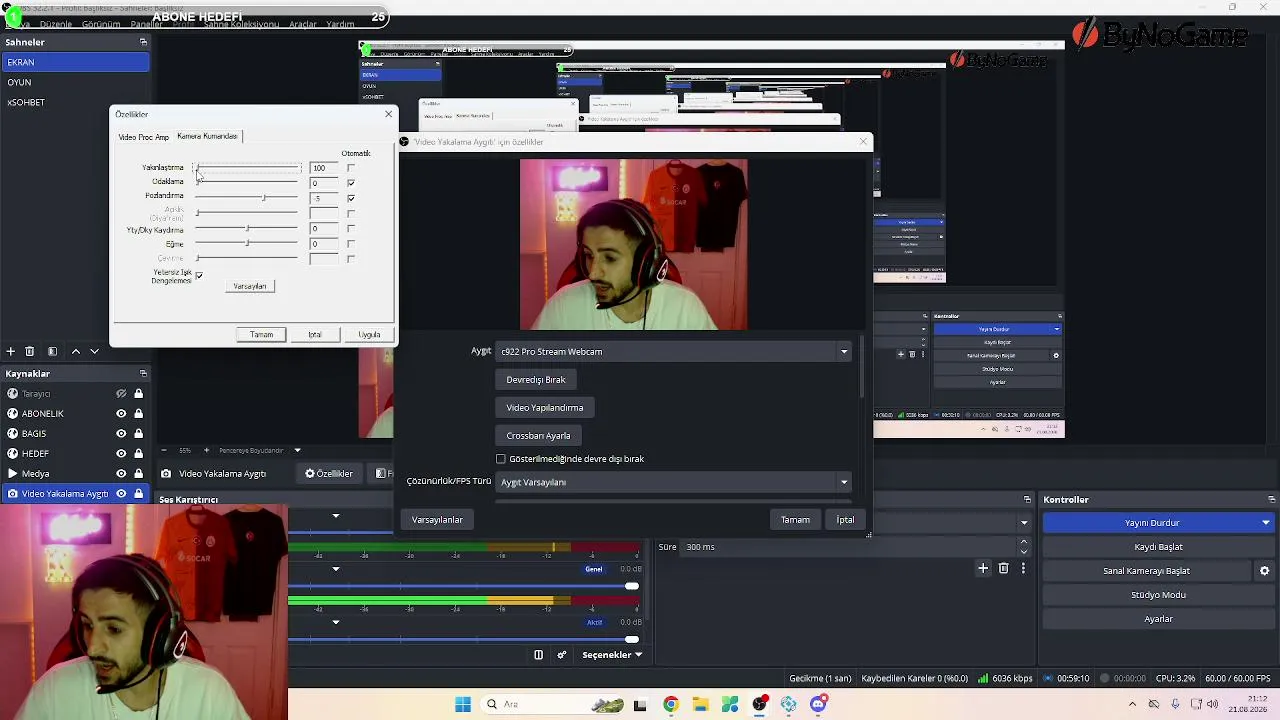The image size is (1280, 720).
Task: Uncheck Otomatik for Odaklama
Action: point(350,183)
